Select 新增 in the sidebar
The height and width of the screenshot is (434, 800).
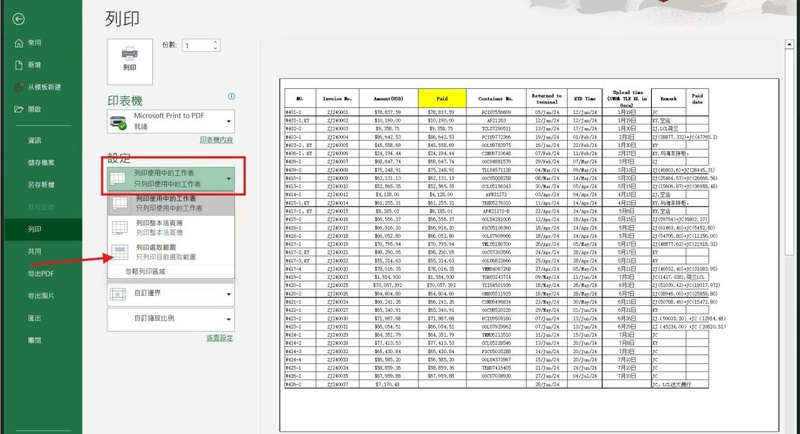[34, 64]
